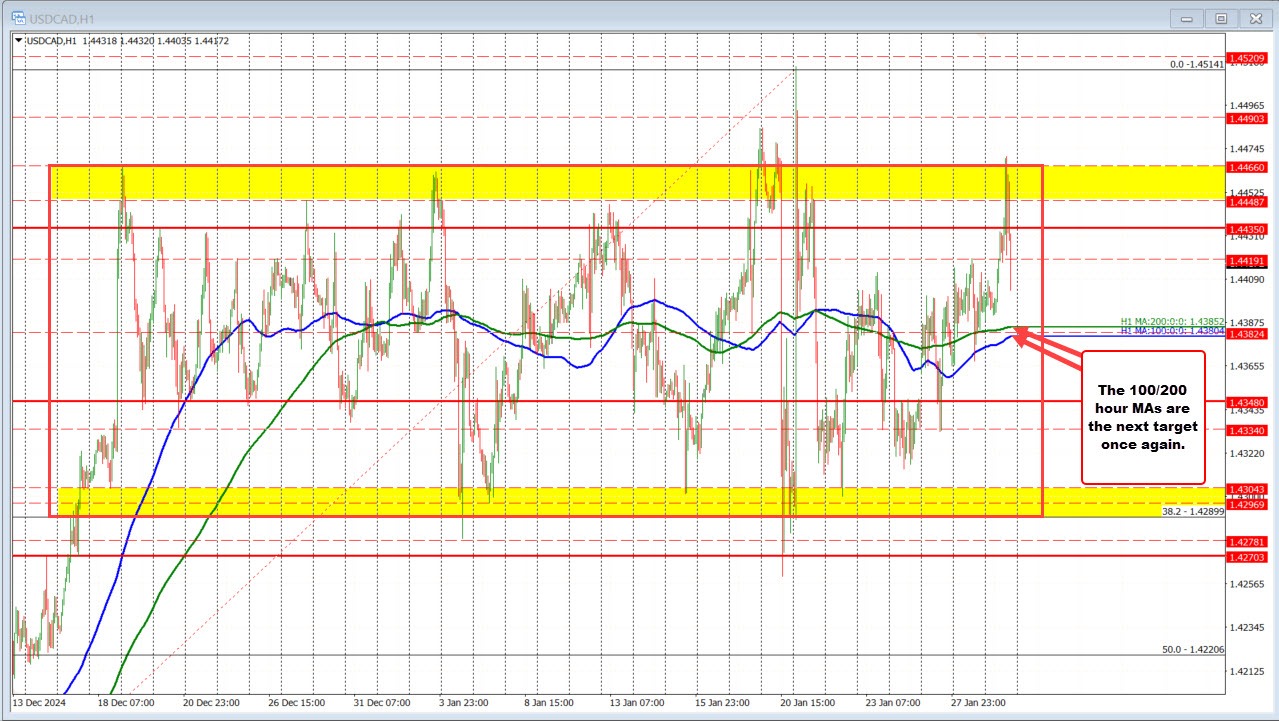Viewport: 1279px width, 721px height.
Task: Click the 1.42969 red price label
Action: (1248, 505)
